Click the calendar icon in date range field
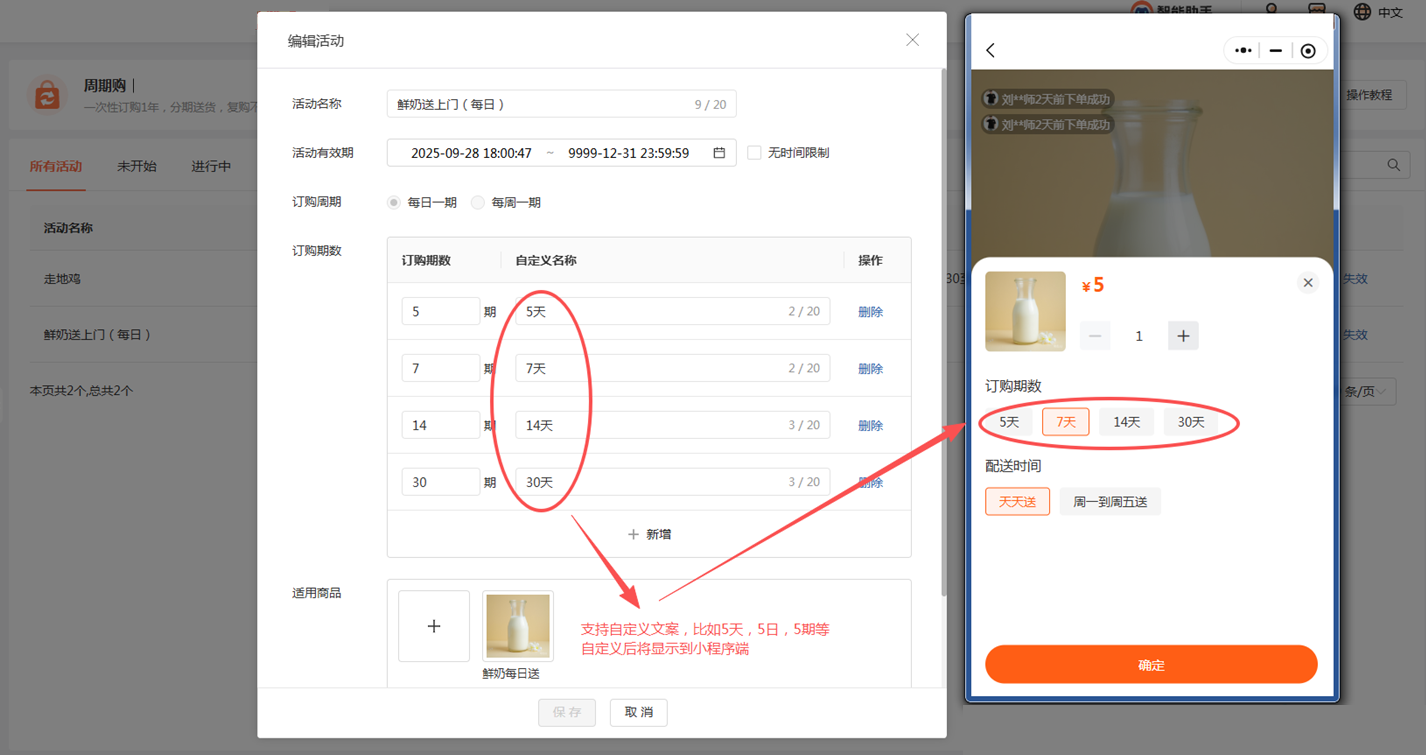Screen dimensions: 1426x755 click(718, 153)
